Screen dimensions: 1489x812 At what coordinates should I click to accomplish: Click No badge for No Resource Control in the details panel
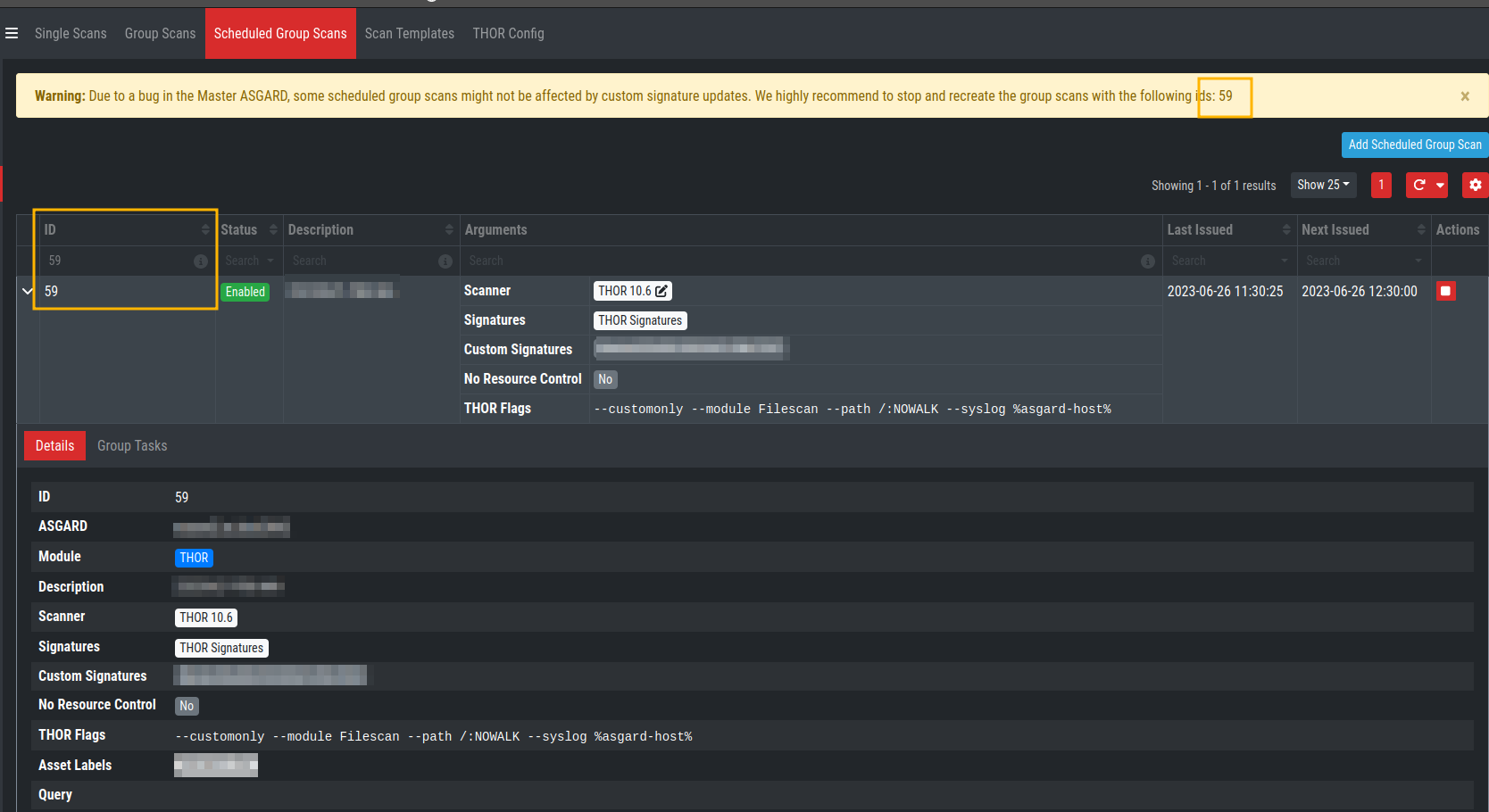click(187, 706)
